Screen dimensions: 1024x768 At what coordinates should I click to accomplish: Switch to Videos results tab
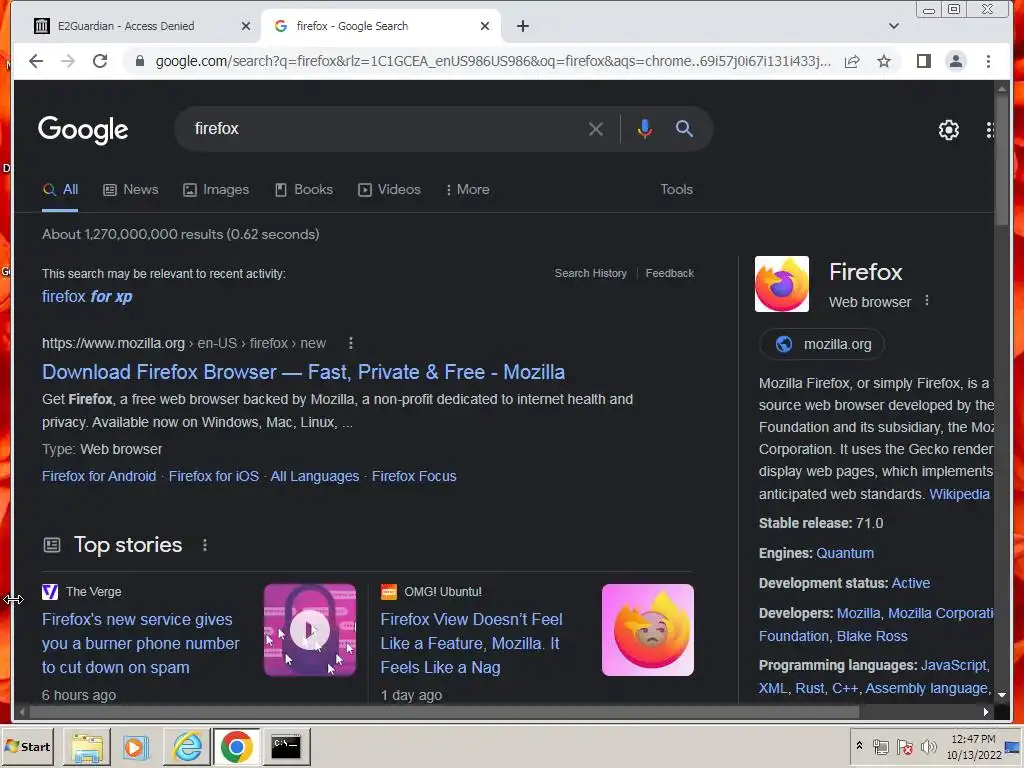(389, 189)
